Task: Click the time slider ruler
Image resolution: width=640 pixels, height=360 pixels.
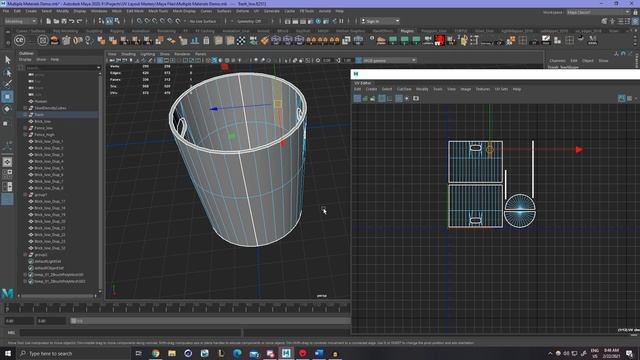Action: pyautogui.click(x=178, y=307)
